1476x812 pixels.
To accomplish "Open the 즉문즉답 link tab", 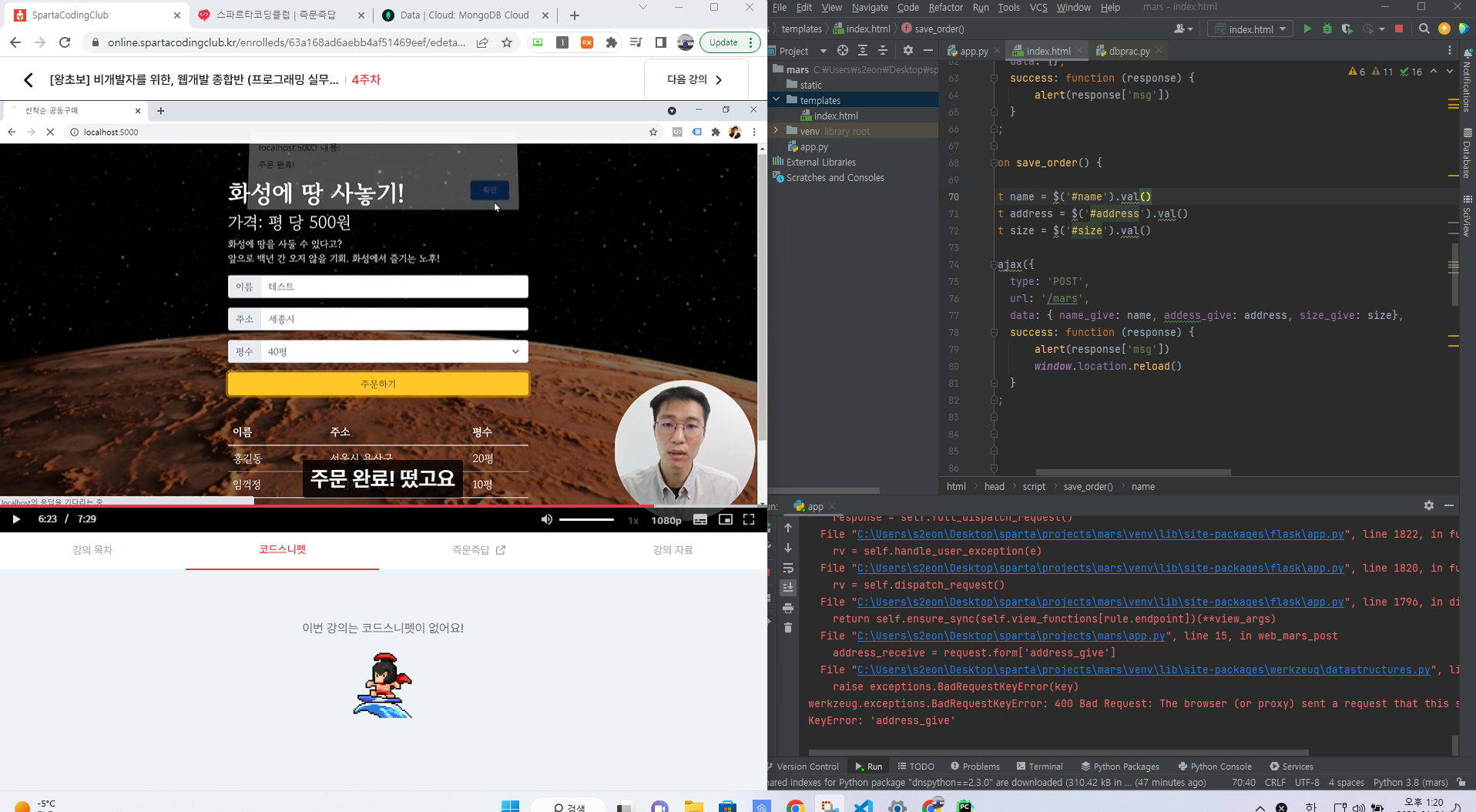I will [478, 550].
